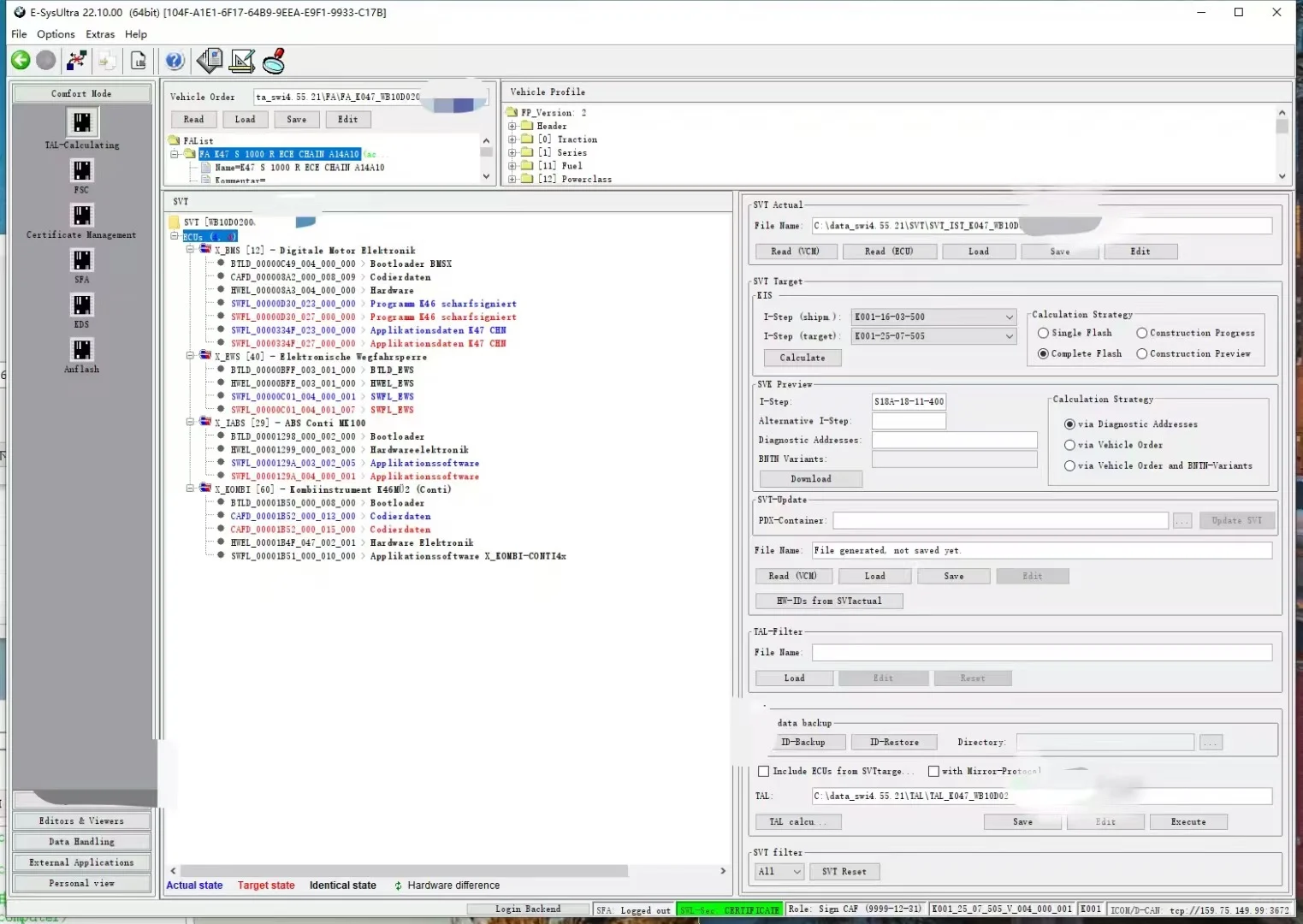Select the via Vehicle Order radio button
Viewport: 1303px width, 924px height.
coord(1069,445)
